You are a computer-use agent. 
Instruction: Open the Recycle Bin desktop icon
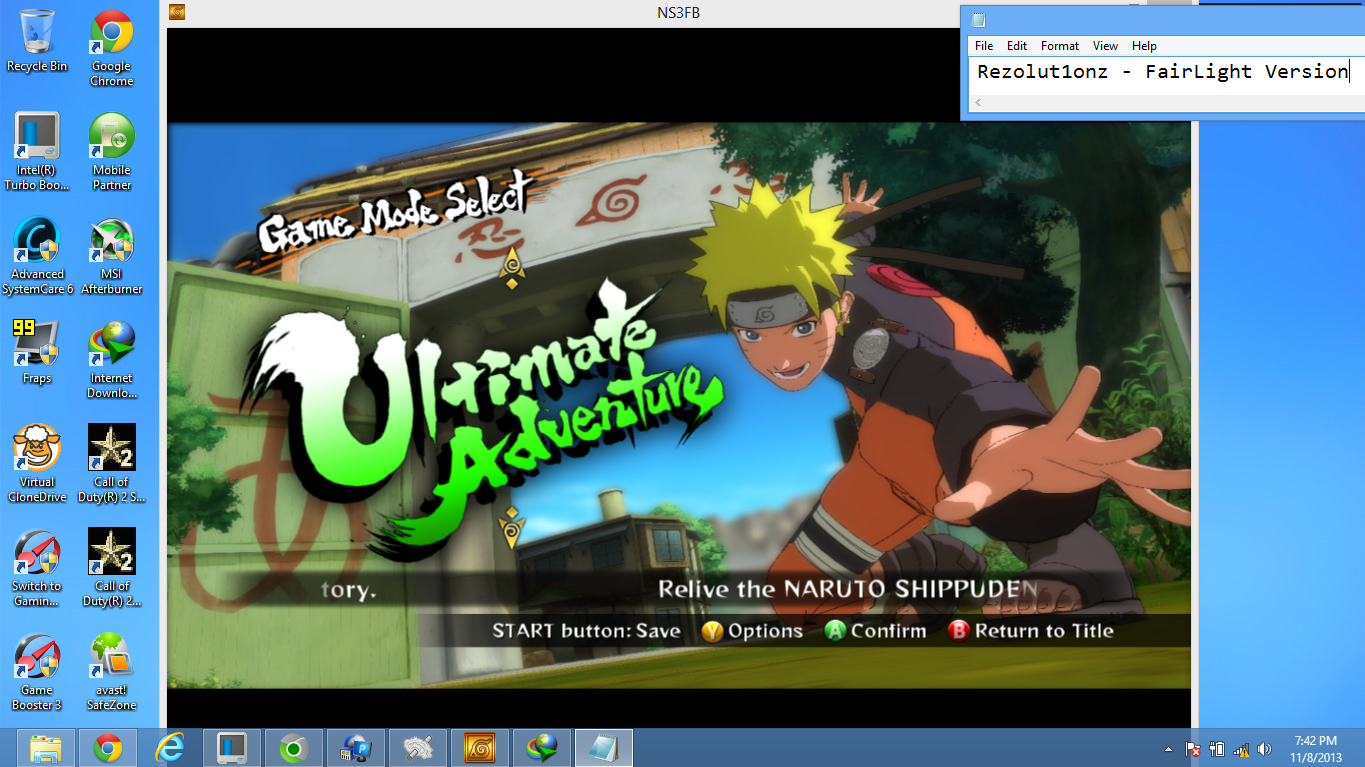click(x=37, y=40)
